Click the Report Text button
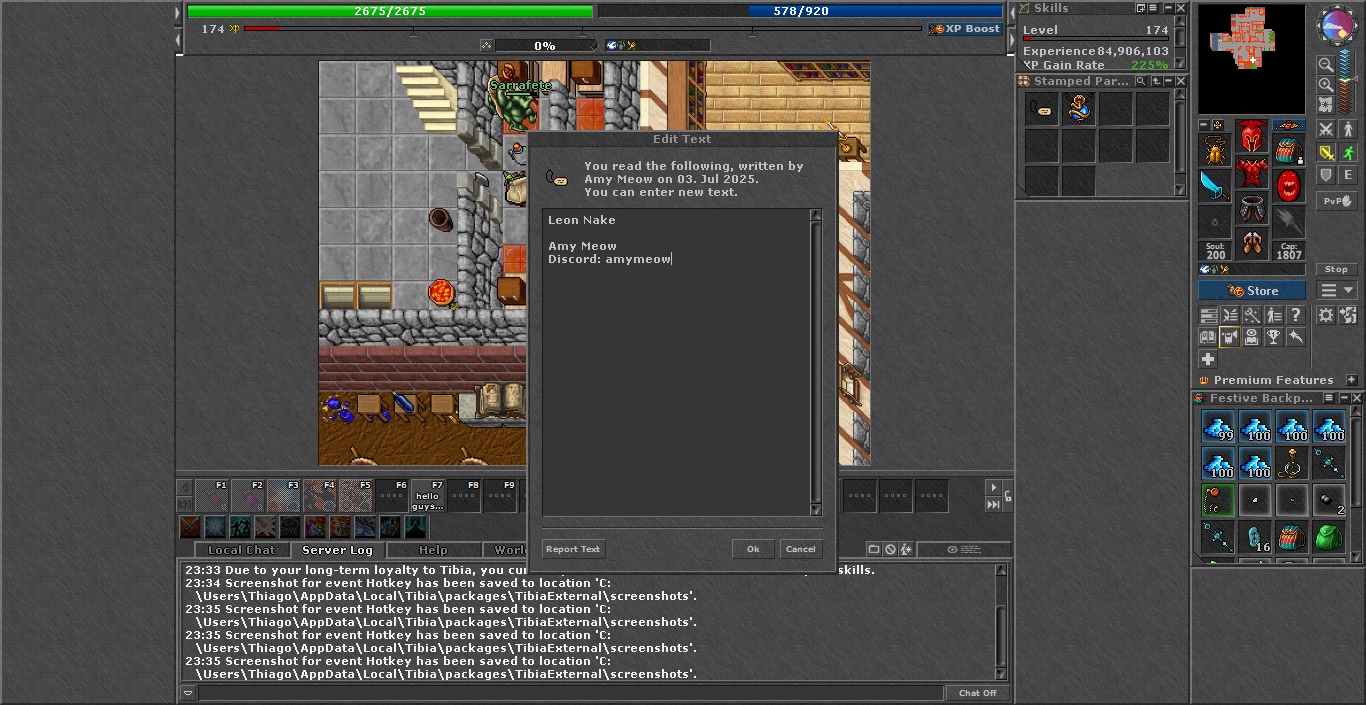This screenshot has height=705, width=1366. pyautogui.click(x=573, y=549)
